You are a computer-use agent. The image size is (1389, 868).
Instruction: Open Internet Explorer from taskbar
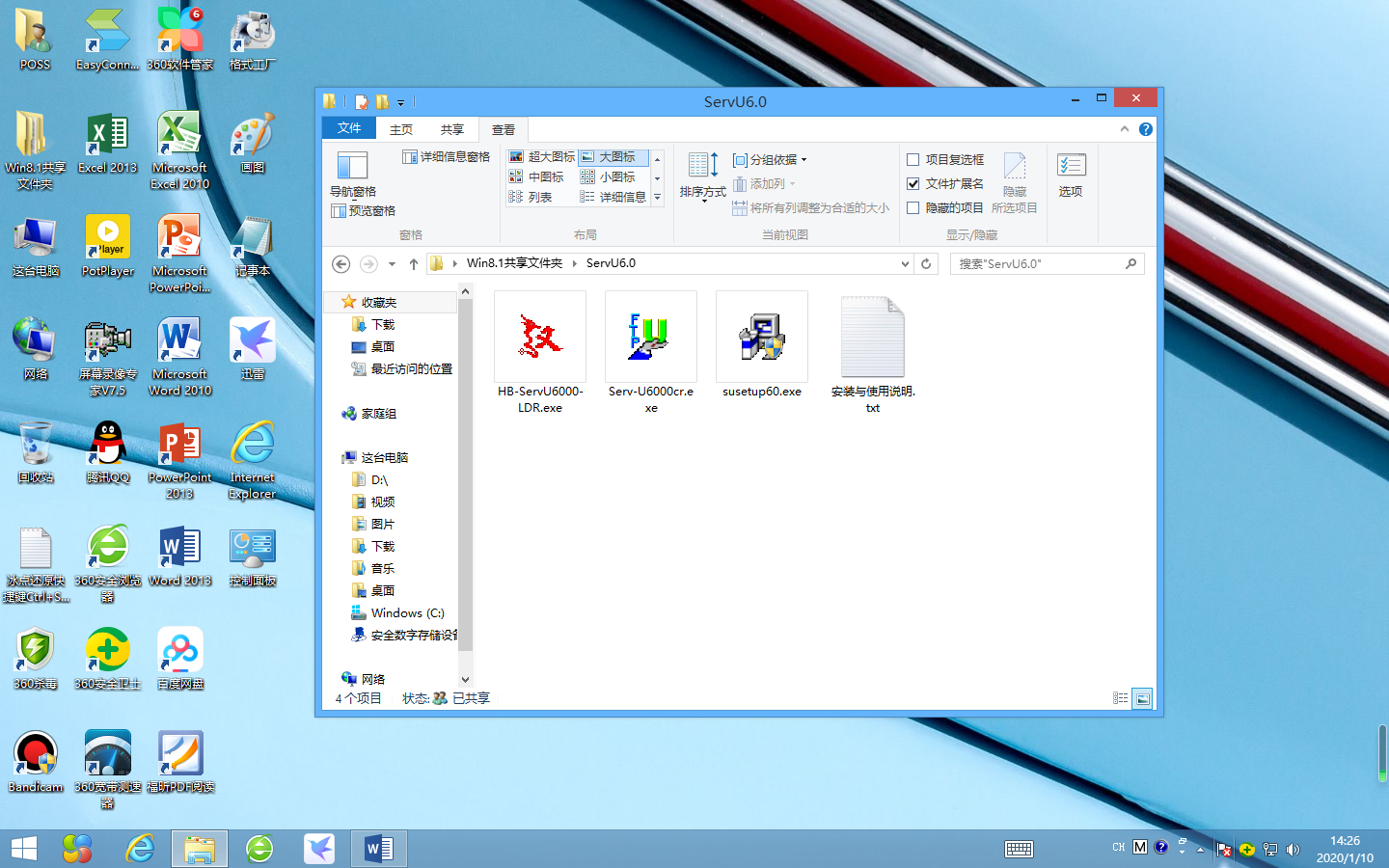point(140,849)
